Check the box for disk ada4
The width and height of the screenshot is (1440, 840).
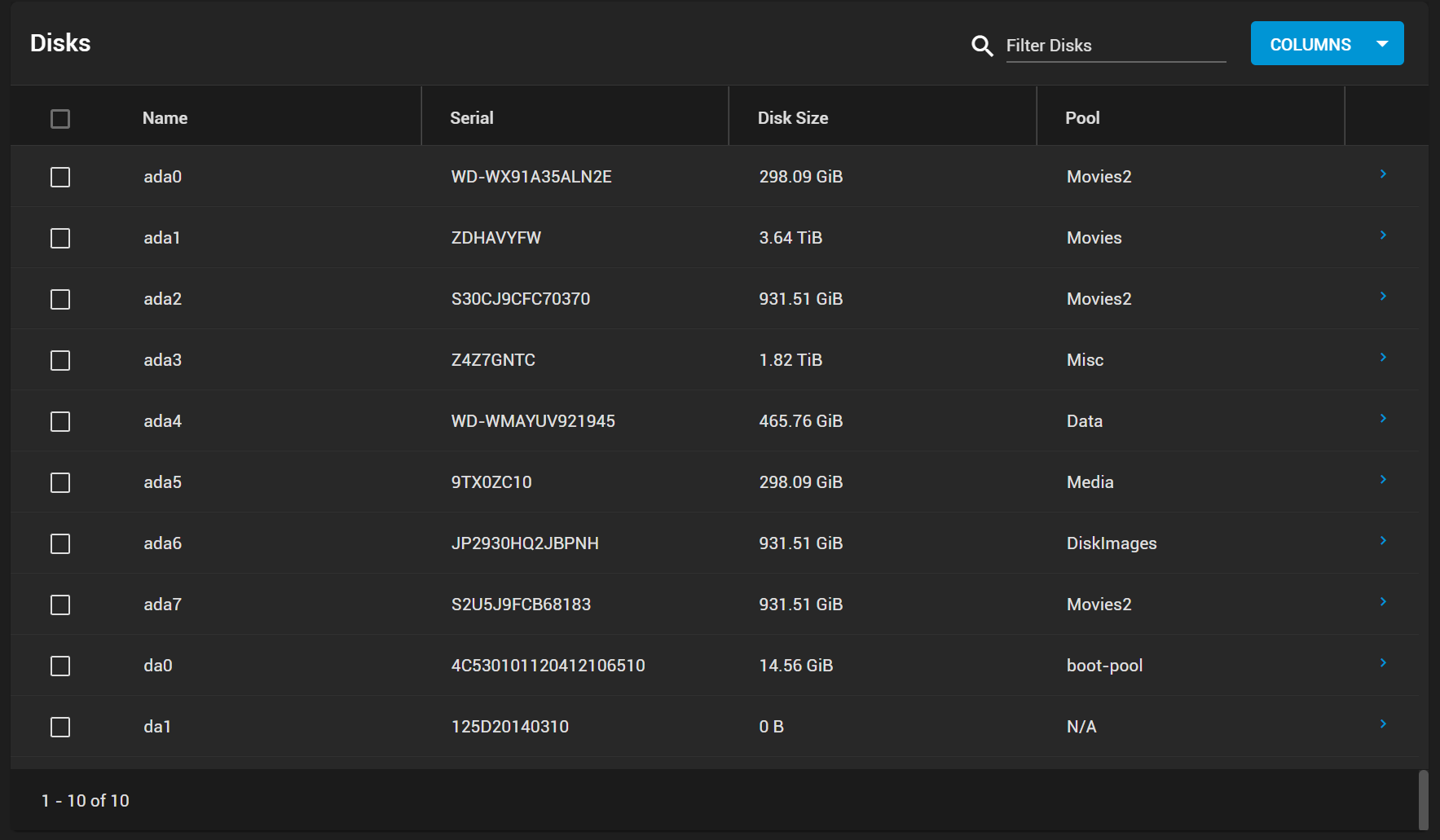[x=60, y=421]
